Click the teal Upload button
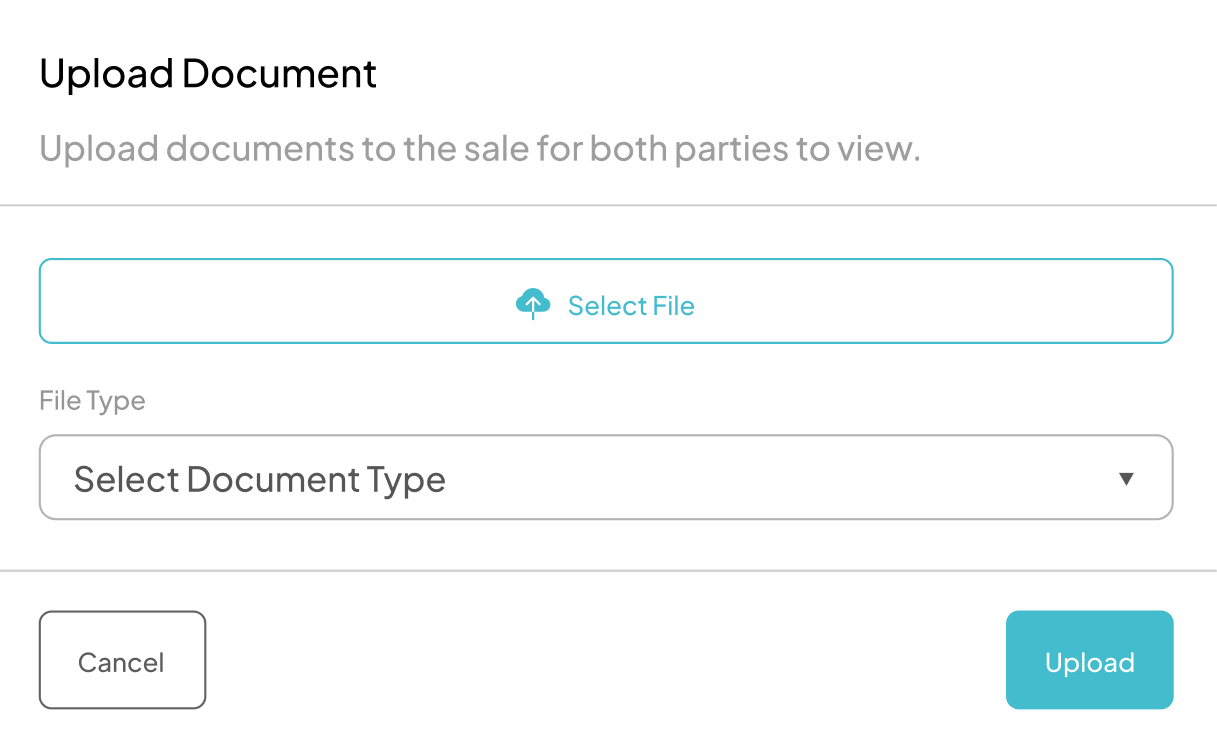This screenshot has width=1217, height=749. [1089, 660]
